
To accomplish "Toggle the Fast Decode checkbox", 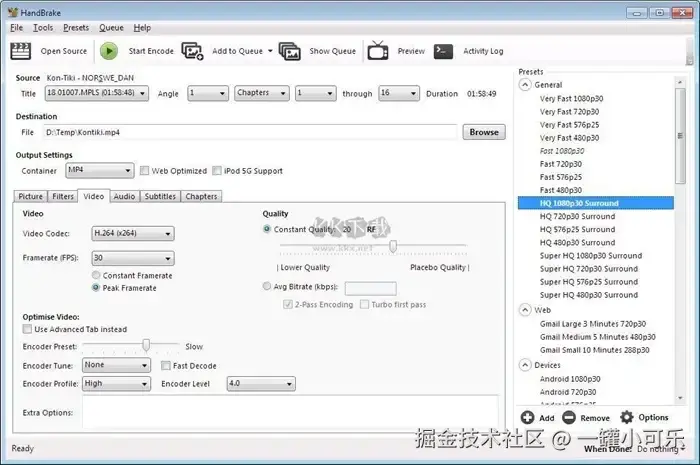I will point(166,365).
